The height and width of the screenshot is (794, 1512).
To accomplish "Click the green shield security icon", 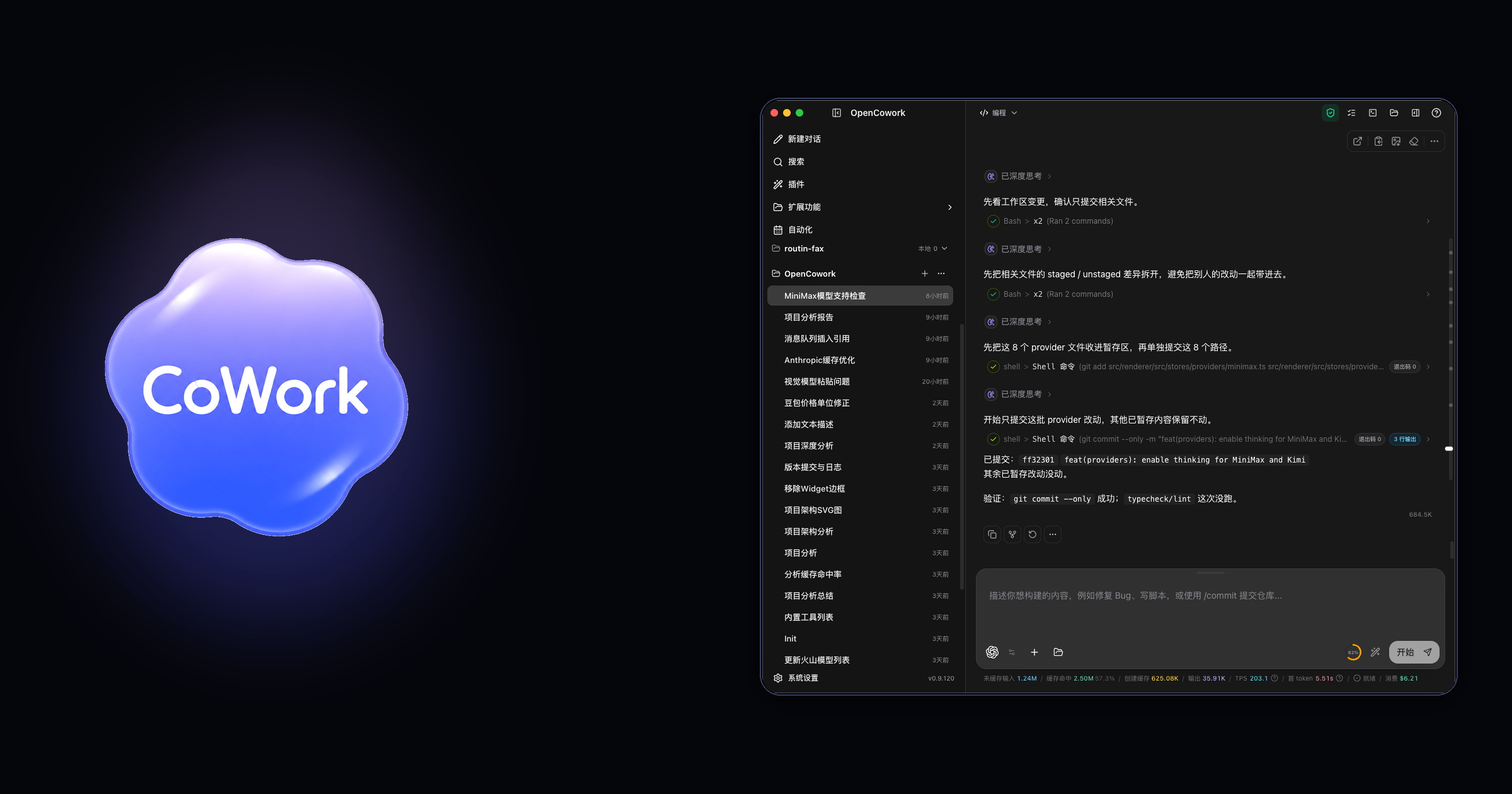I will 1331,113.
